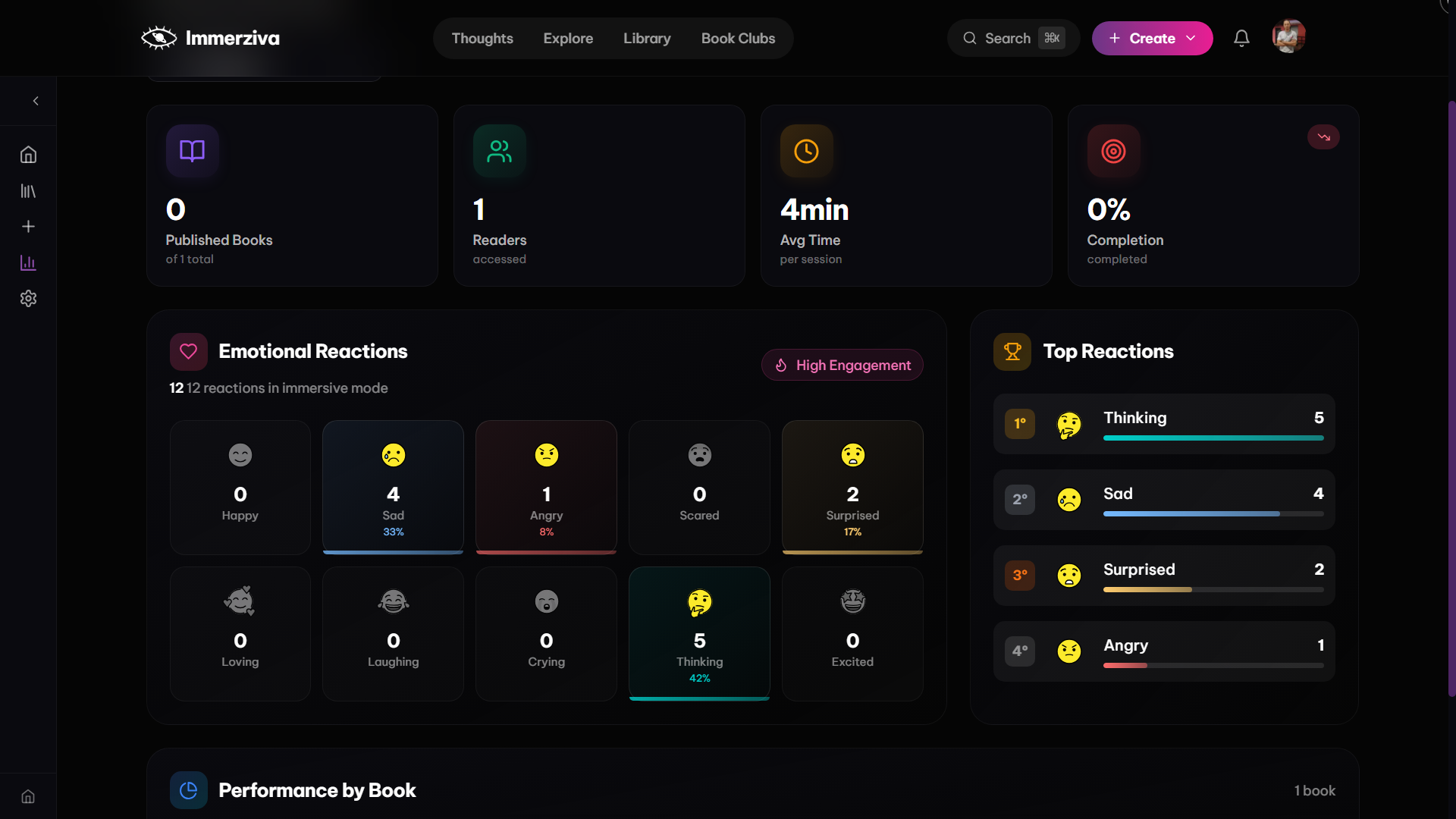Open the user avatar menu
The width and height of the screenshot is (1456, 819).
pos(1288,36)
